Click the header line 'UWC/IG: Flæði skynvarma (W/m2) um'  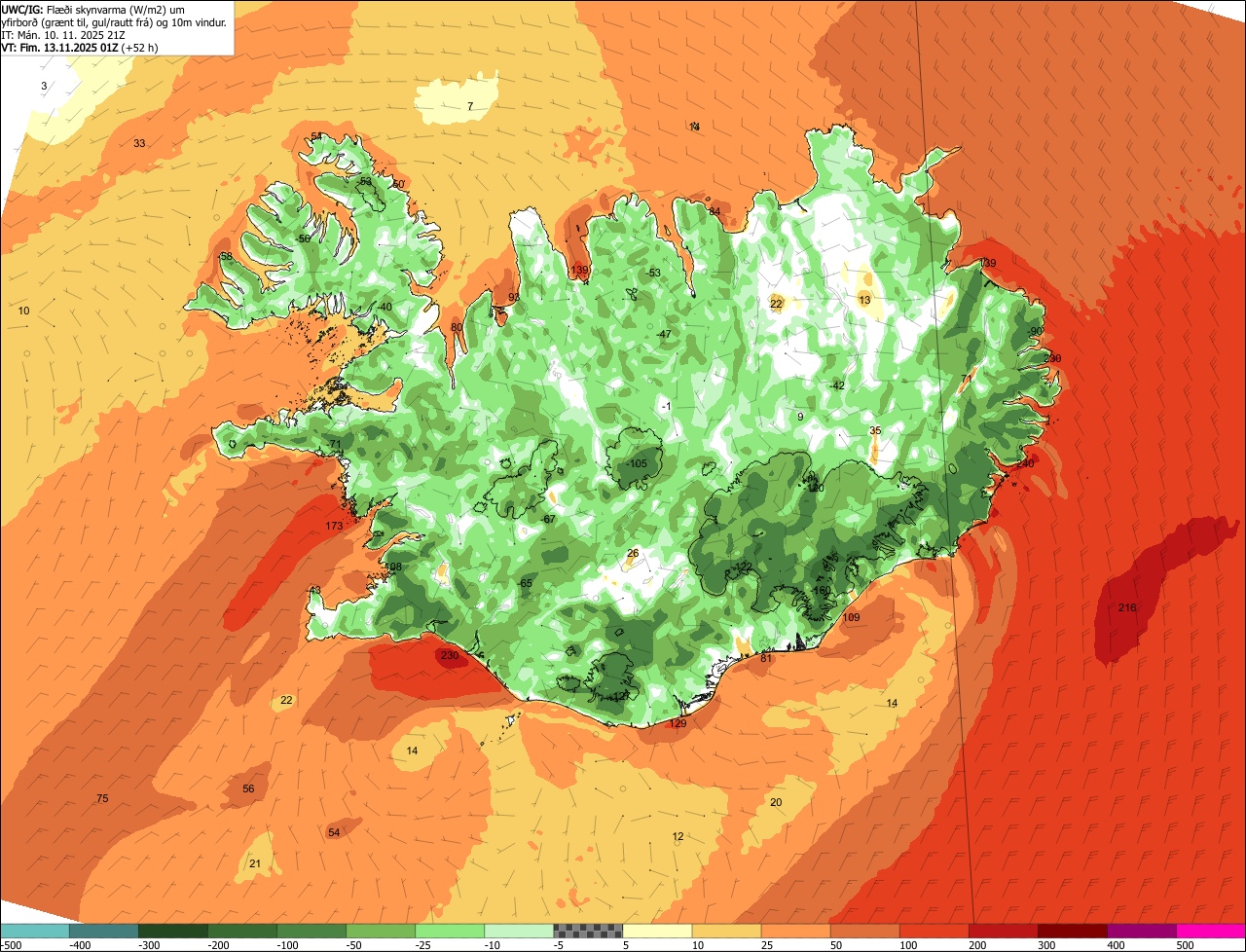pos(92,9)
